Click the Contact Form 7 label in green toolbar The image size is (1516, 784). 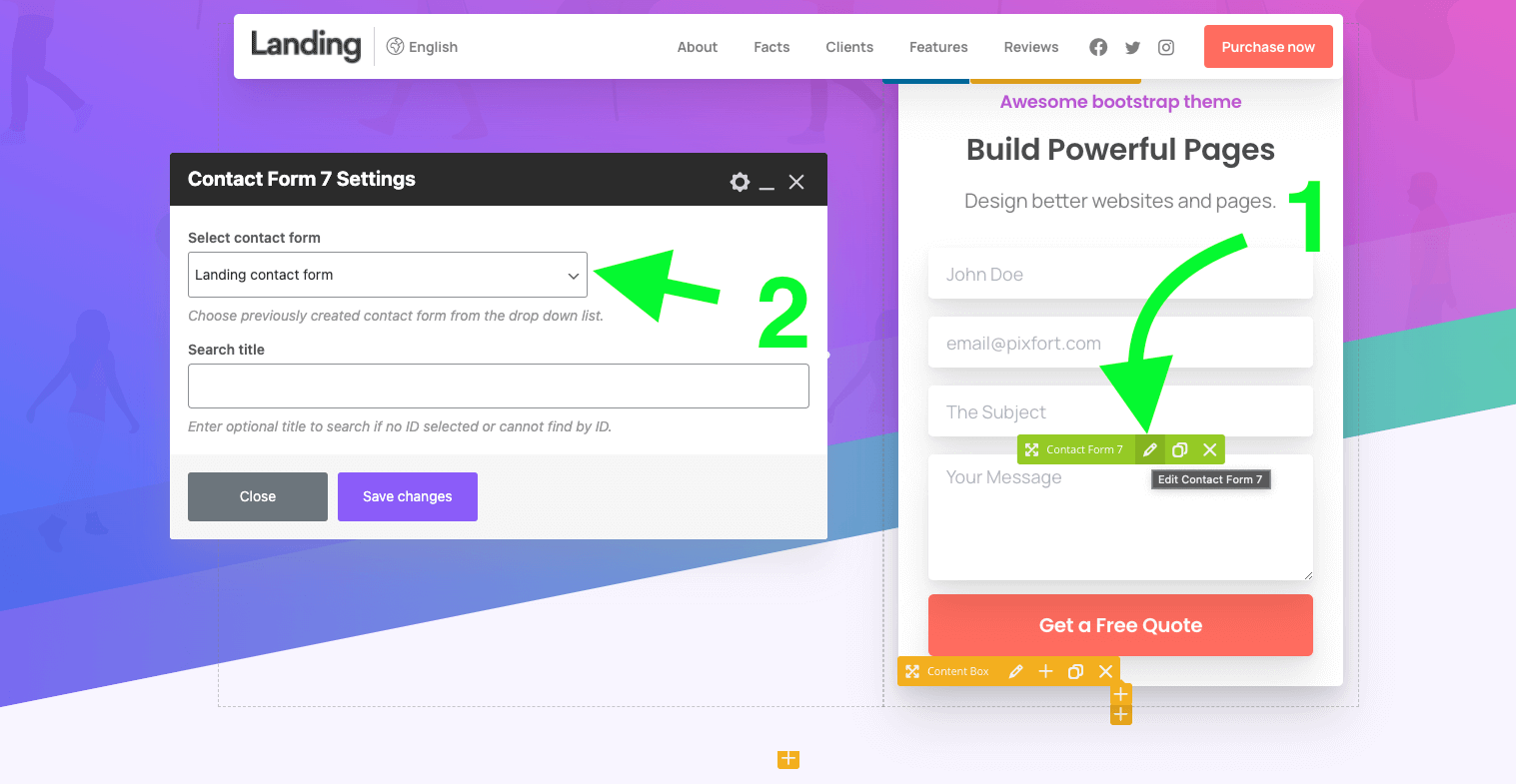click(1084, 449)
